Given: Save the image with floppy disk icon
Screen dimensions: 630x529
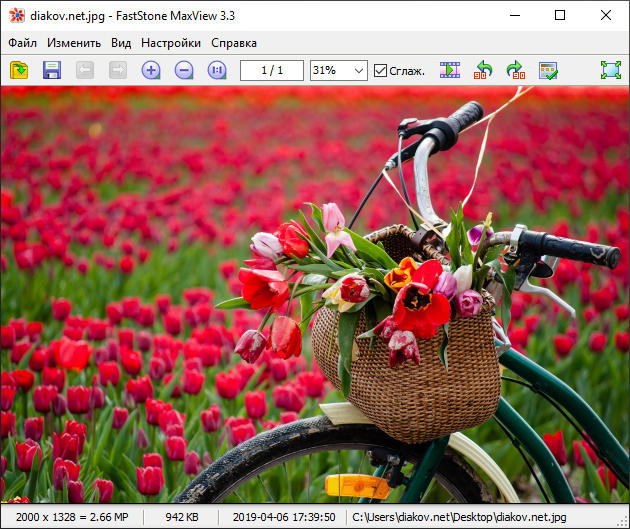Looking at the screenshot, I should pyautogui.click(x=52, y=70).
